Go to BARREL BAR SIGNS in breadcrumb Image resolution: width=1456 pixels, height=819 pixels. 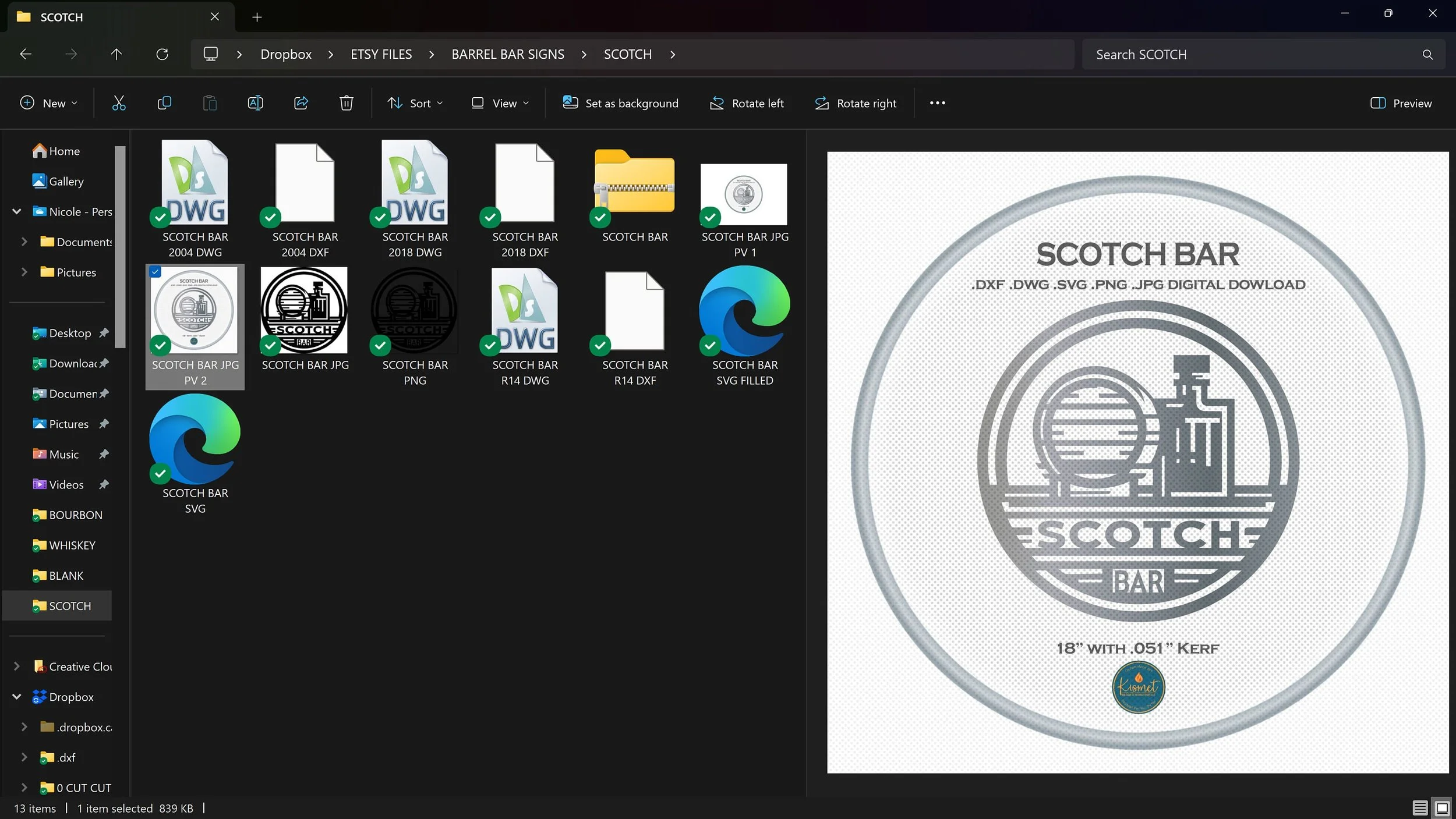coord(508,54)
